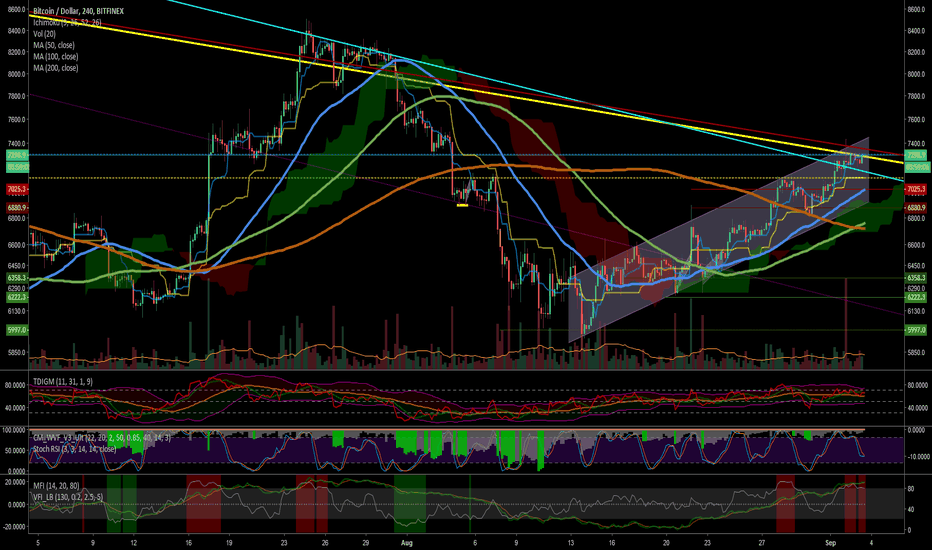This screenshot has height=550, width=932.
Task: Click the MA (50, close) legend label
Action: click(x=54, y=45)
